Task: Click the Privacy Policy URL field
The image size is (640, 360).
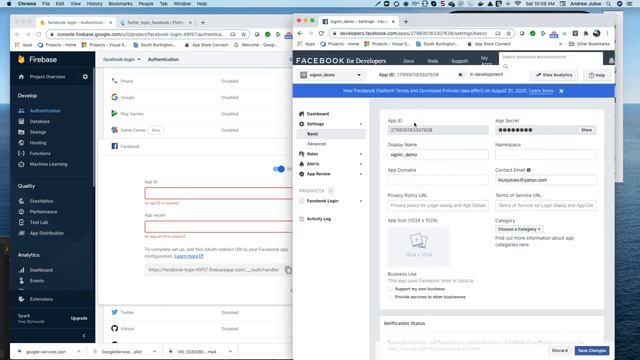Action: click(438, 205)
